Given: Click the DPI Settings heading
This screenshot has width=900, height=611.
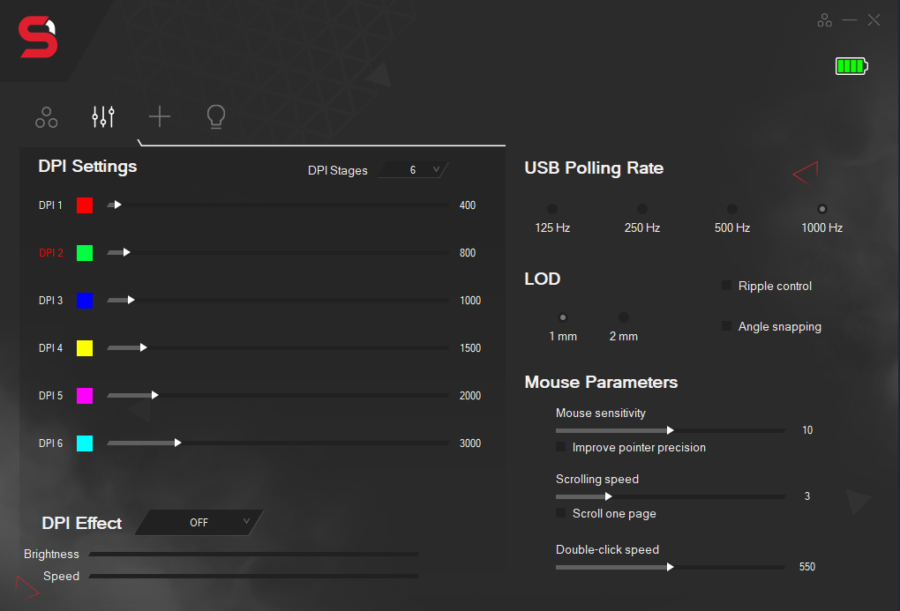Looking at the screenshot, I should pyautogui.click(x=87, y=166).
